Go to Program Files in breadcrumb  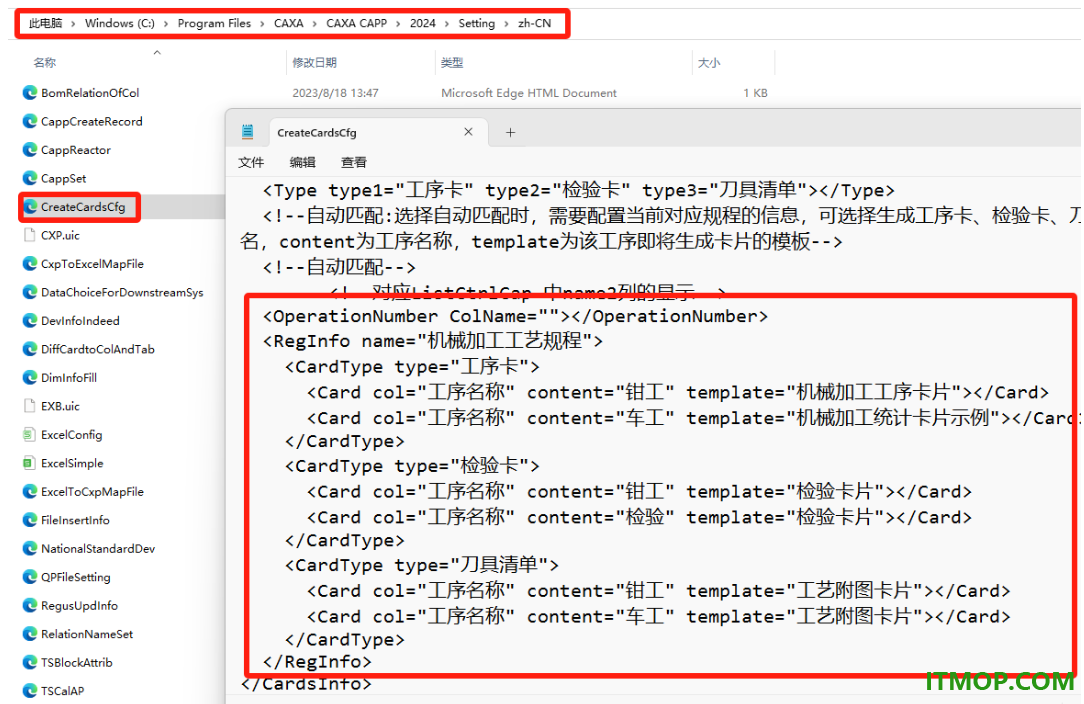click(x=214, y=24)
